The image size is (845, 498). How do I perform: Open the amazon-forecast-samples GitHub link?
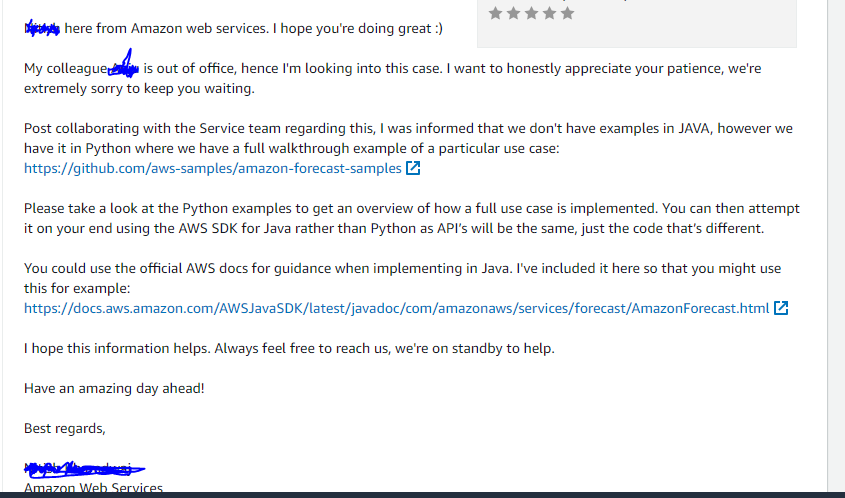pyautogui.click(x=212, y=168)
